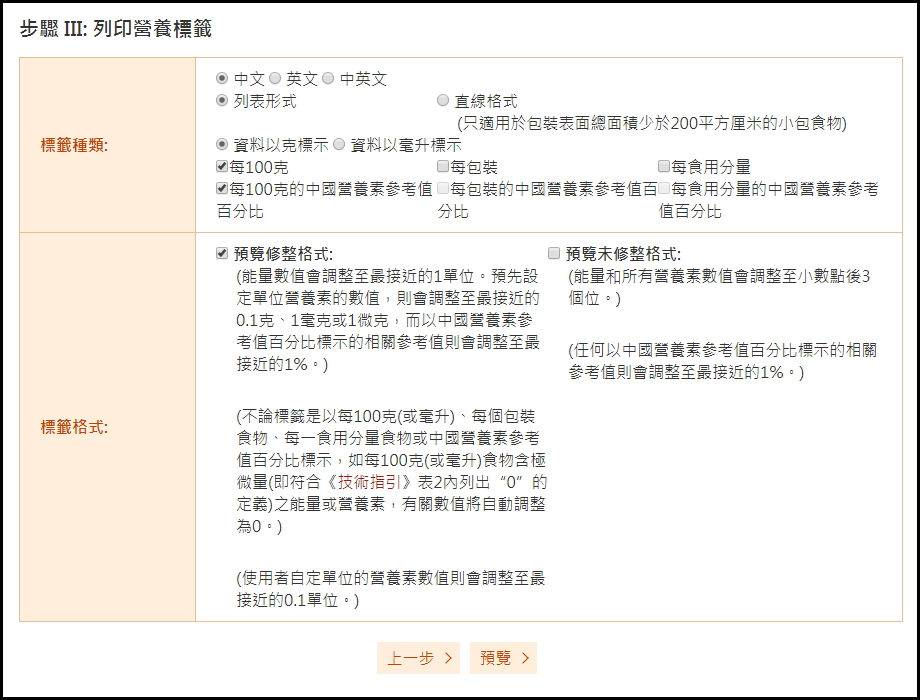This screenshot has height=700, width=920.
Task: Toggle 每100克的中國營養素參考值百分比 checkbox
Action: tap(222, 188)
